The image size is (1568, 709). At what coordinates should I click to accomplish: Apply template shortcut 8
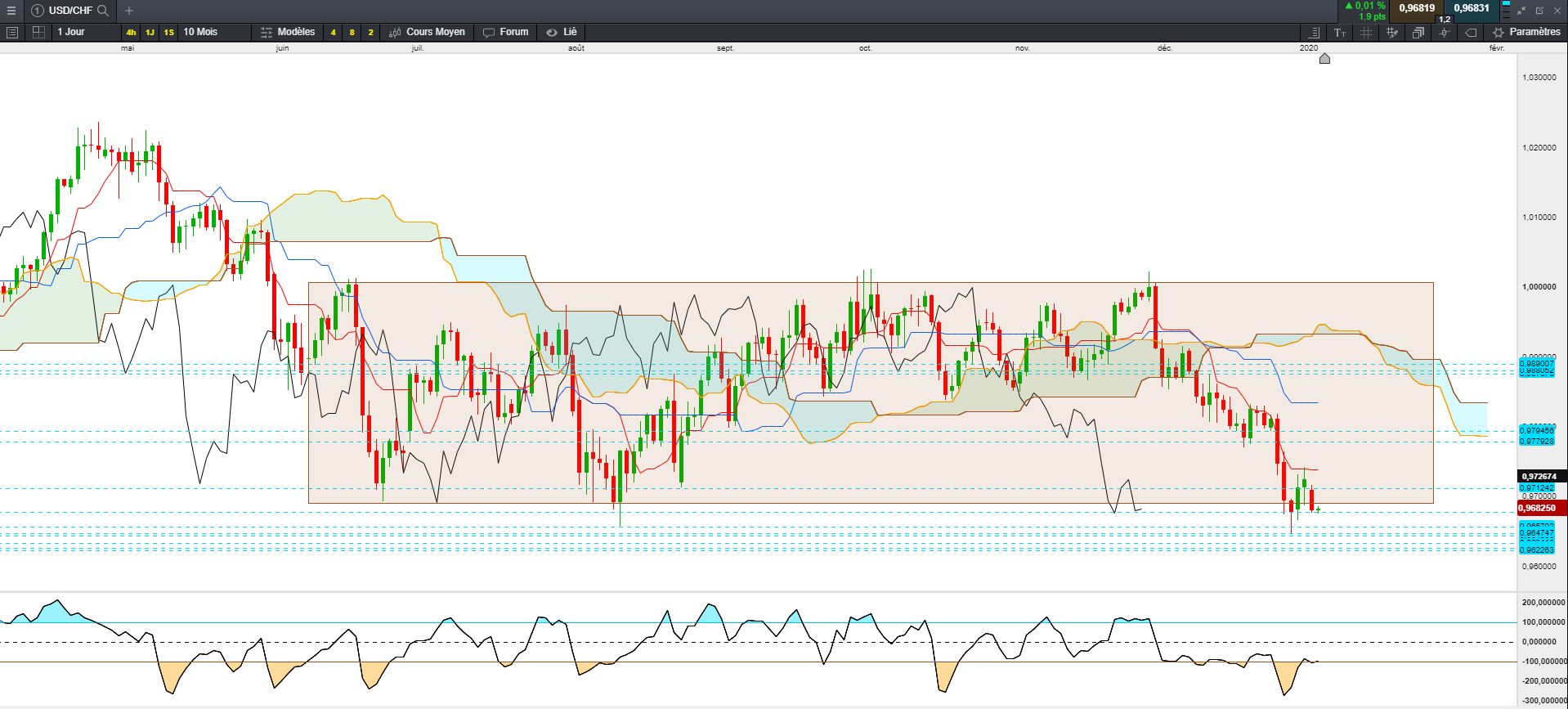pos(352,33)
